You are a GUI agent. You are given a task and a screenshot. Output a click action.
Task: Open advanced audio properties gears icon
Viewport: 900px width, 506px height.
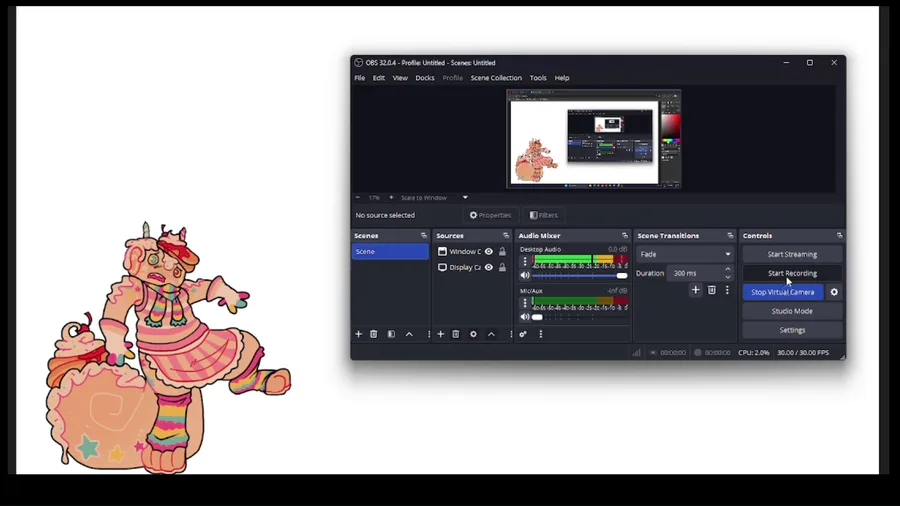[x=523, y=334]
